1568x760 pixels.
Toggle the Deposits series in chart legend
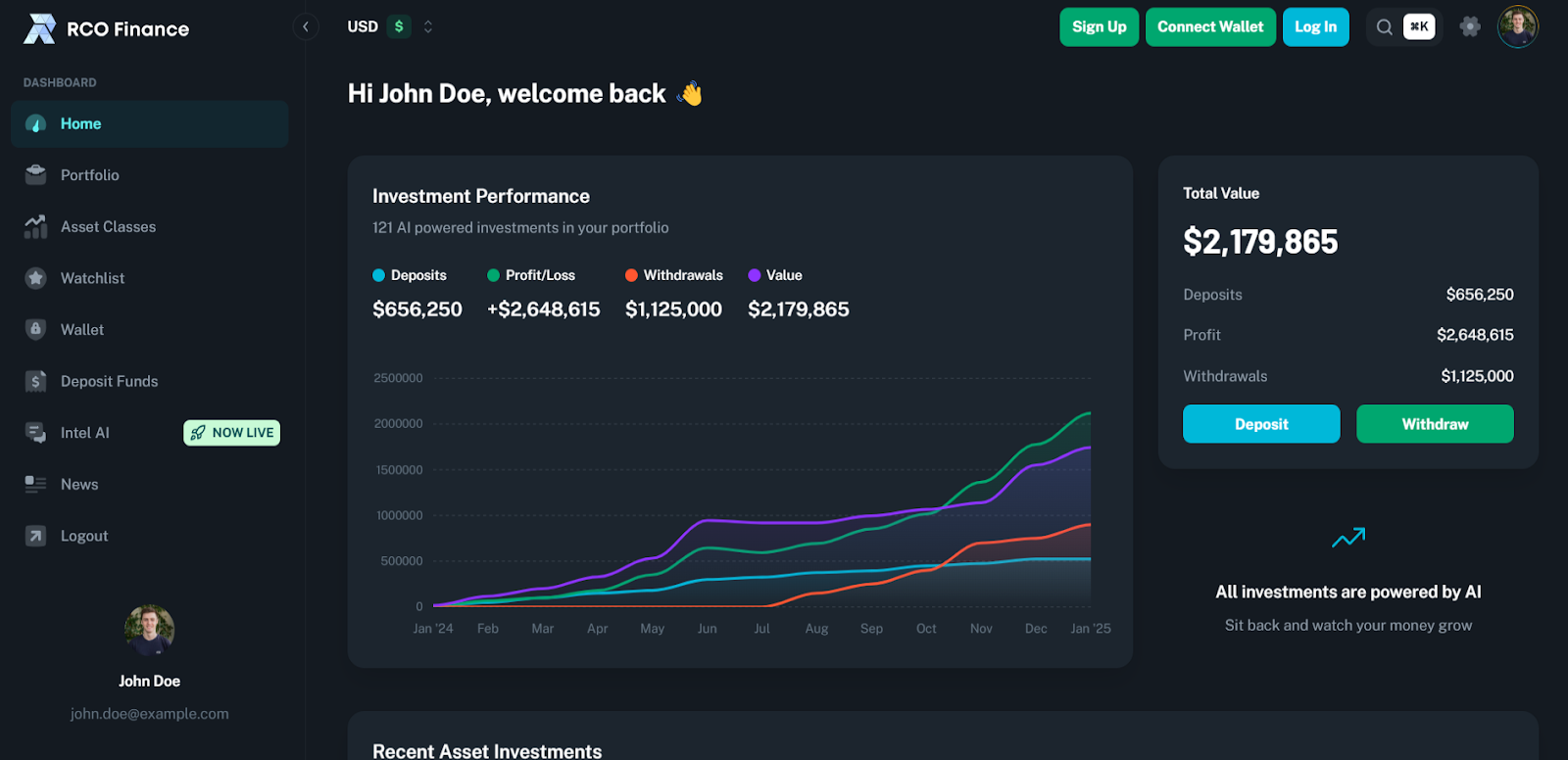tap(410, 275)
